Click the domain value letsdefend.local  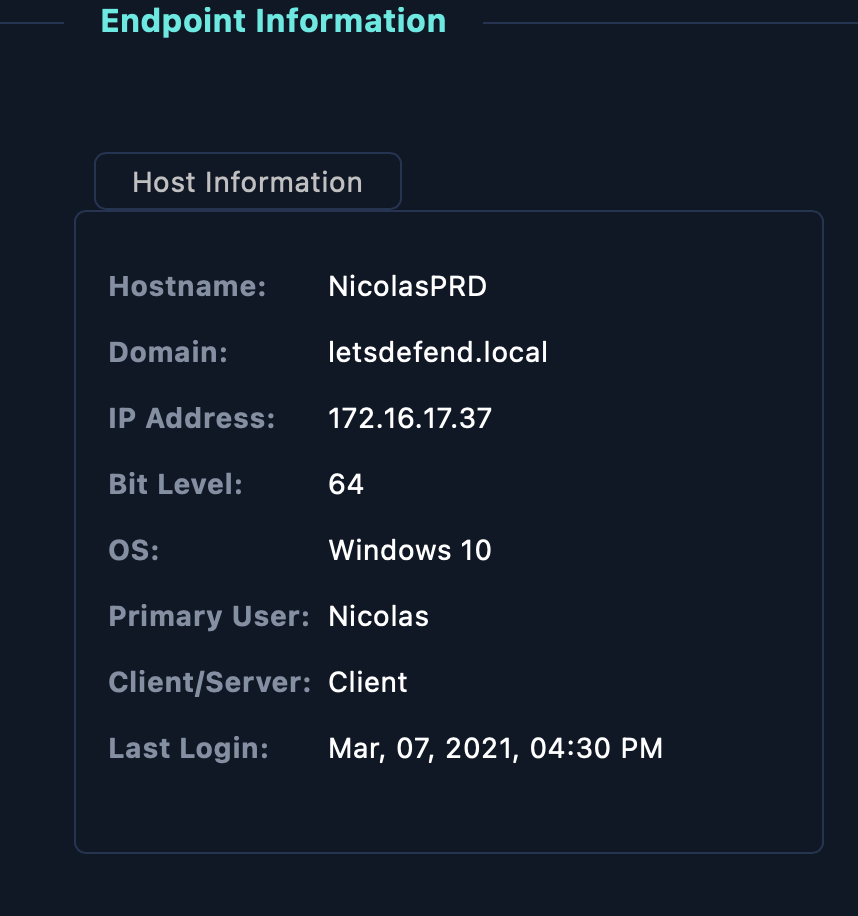[438, 352]
